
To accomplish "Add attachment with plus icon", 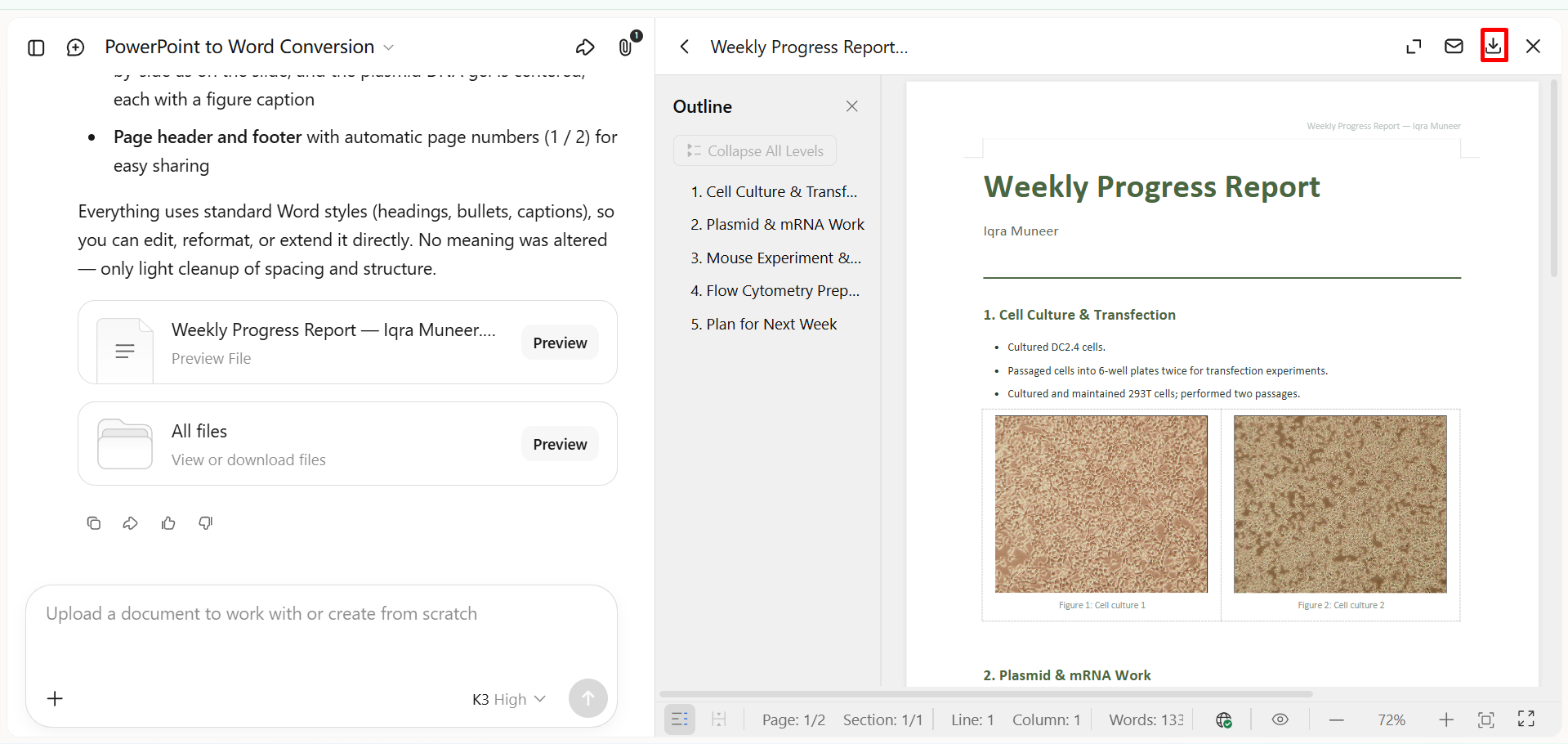I will tap(55, 698).
